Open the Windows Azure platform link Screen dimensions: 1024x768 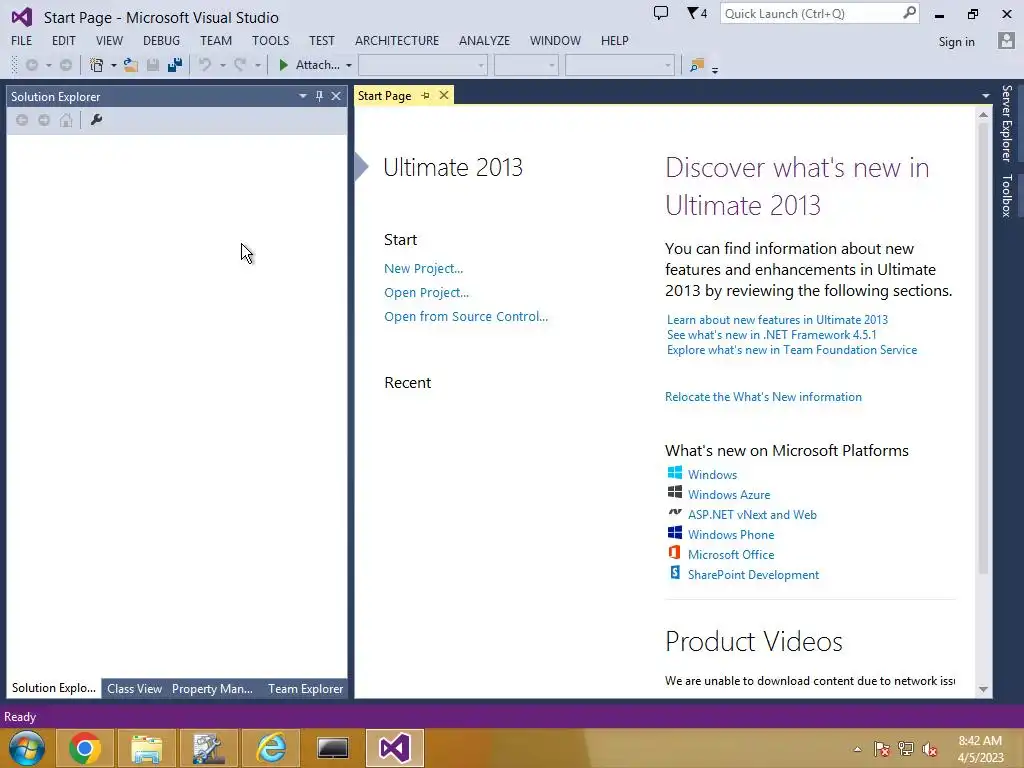tap(729, 494)
